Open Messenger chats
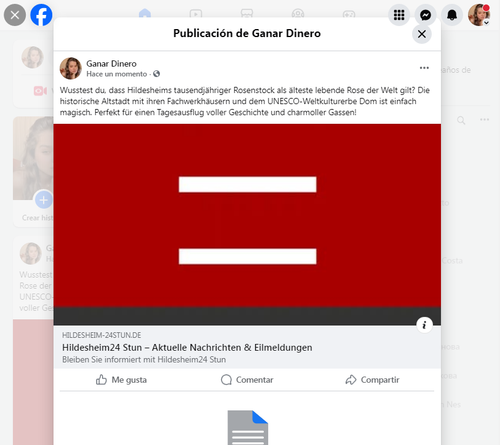Viewport: 500px width, 445px height. pos(425,15)
